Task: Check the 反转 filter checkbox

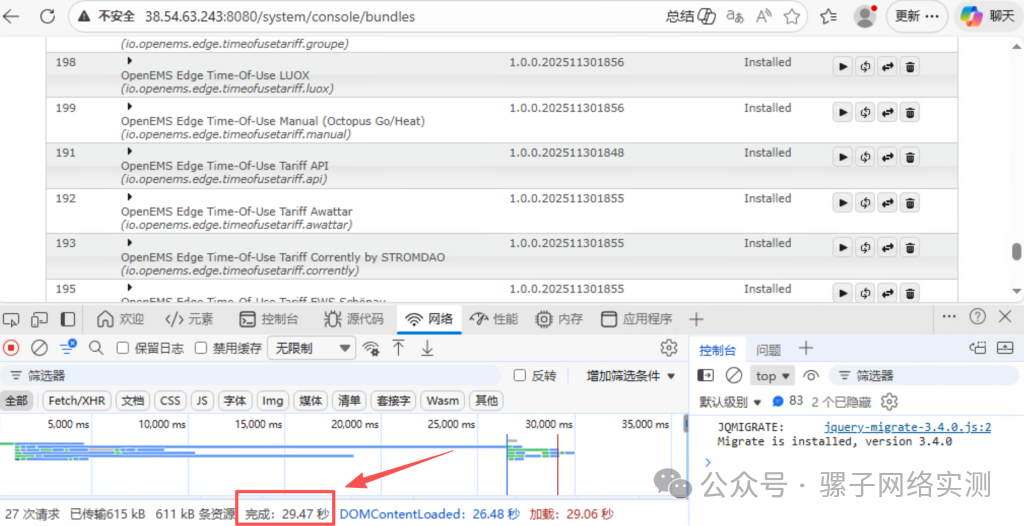Action: click(x=520, y=375)
